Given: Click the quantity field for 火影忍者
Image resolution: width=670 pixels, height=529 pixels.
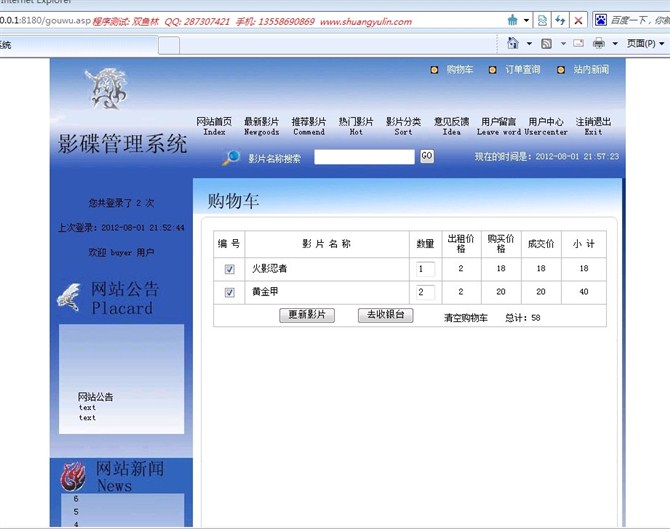Looking at the screenshot, I should (x=425, y=269).
